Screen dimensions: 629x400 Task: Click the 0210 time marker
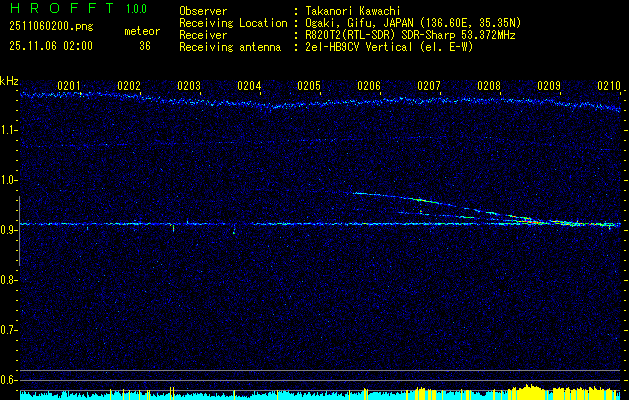[x=609, y=85]
